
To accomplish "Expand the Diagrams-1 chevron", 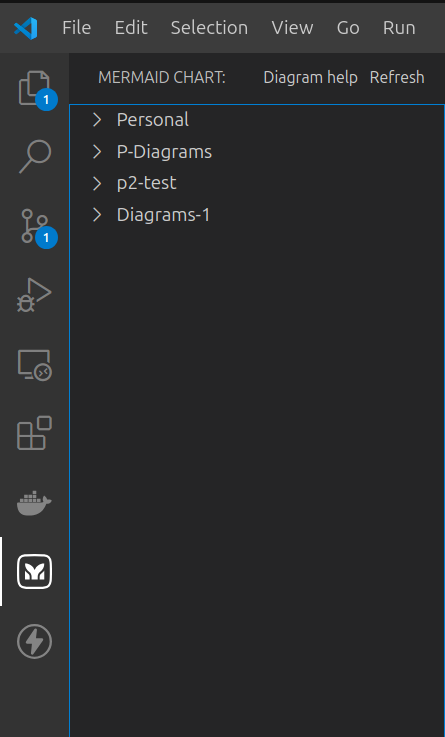I will tap(97, 215).
